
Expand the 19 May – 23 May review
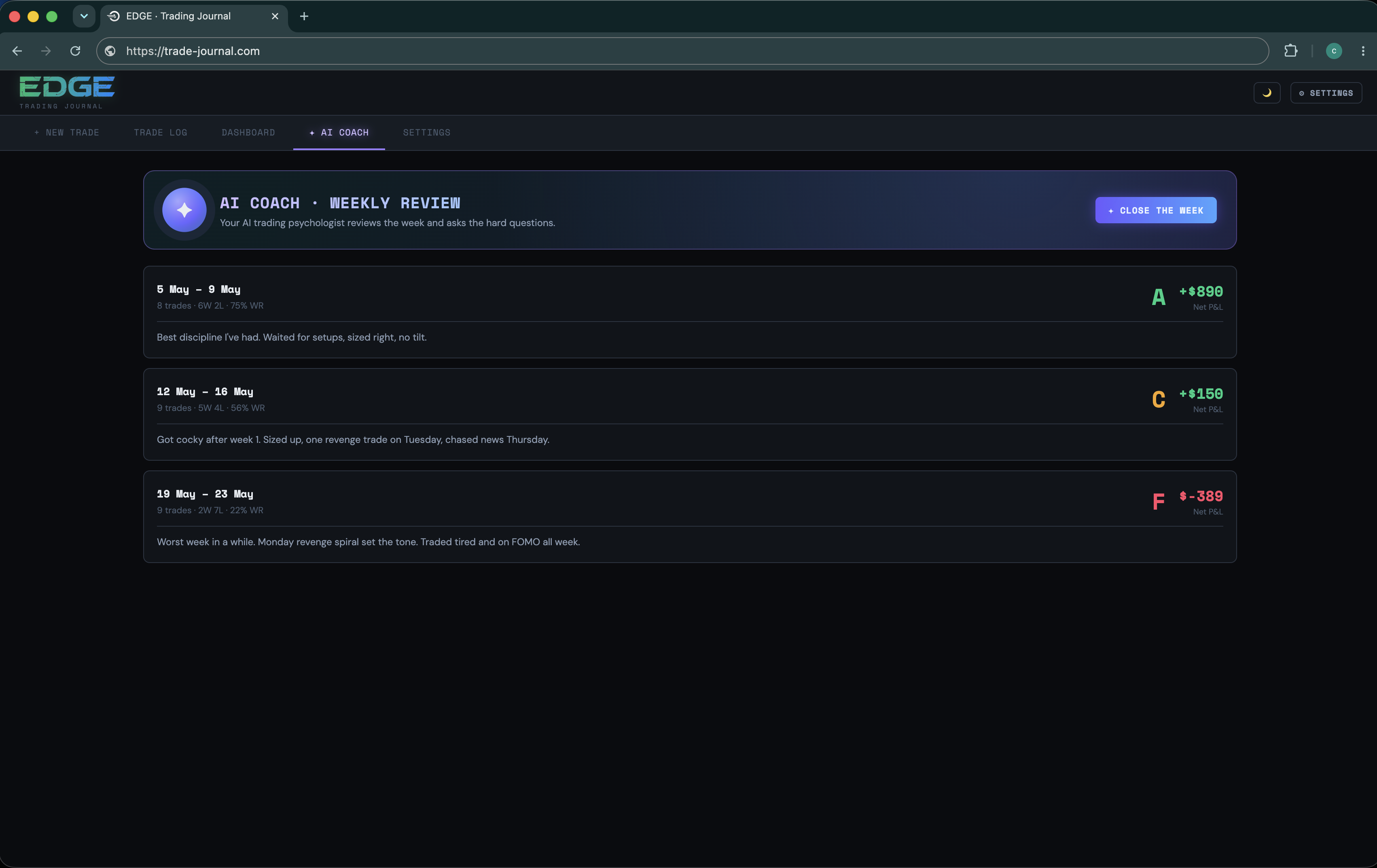[690, 517]
